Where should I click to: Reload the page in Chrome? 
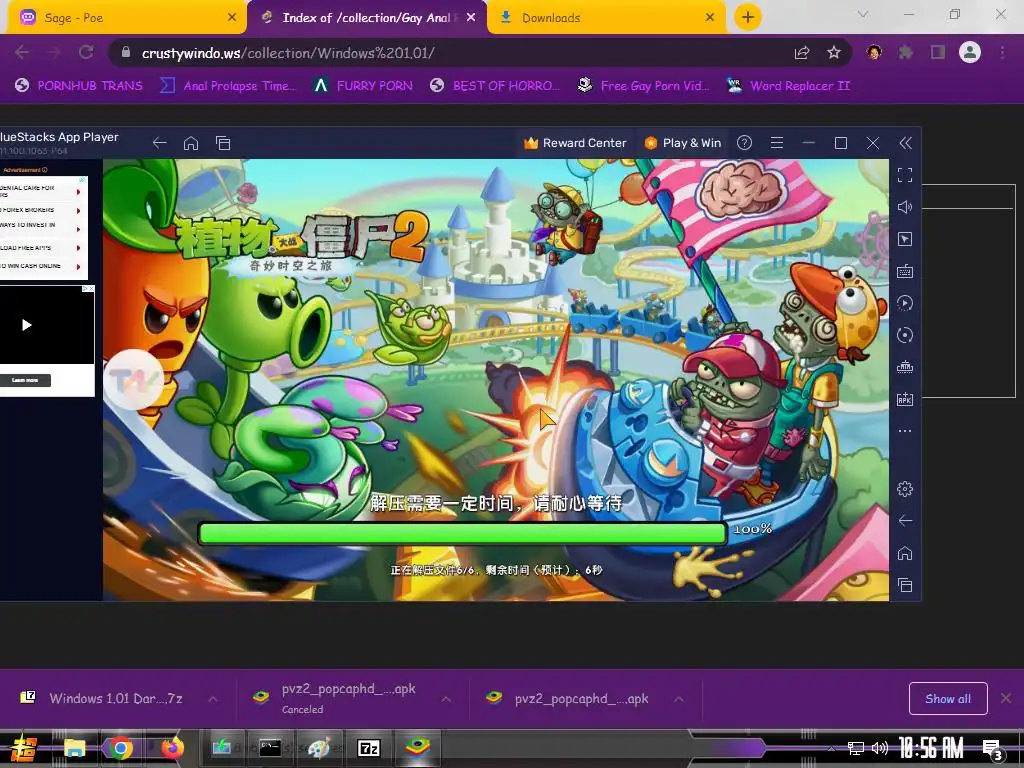(86, 53)
